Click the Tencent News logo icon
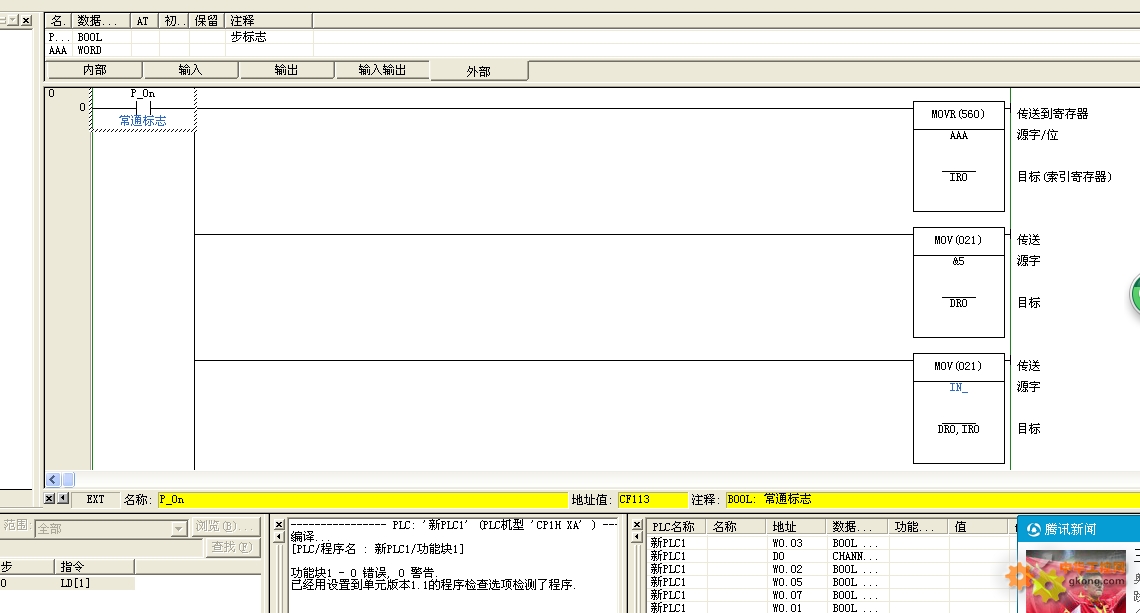This screenshot has width=1140, height=613. [x=1033, y=529]
